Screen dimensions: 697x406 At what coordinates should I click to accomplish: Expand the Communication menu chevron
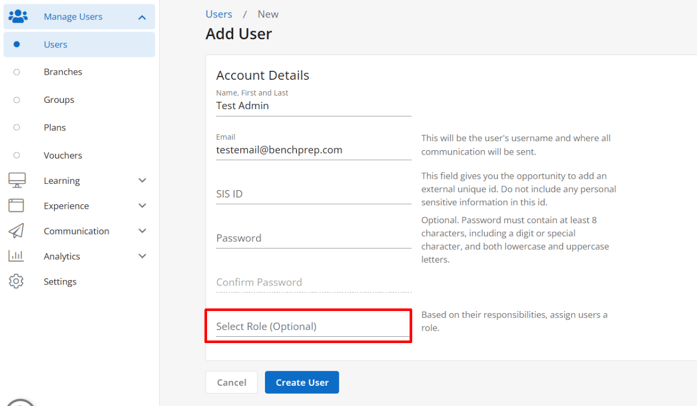click(142, 231)
